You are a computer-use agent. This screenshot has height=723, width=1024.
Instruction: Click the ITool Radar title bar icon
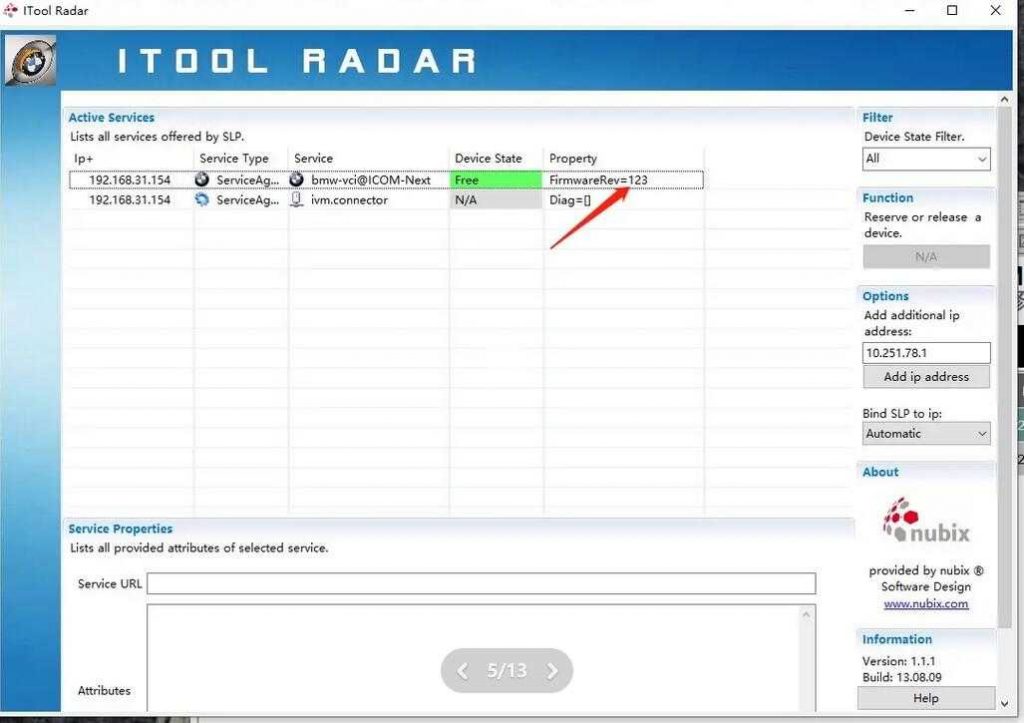10,10
